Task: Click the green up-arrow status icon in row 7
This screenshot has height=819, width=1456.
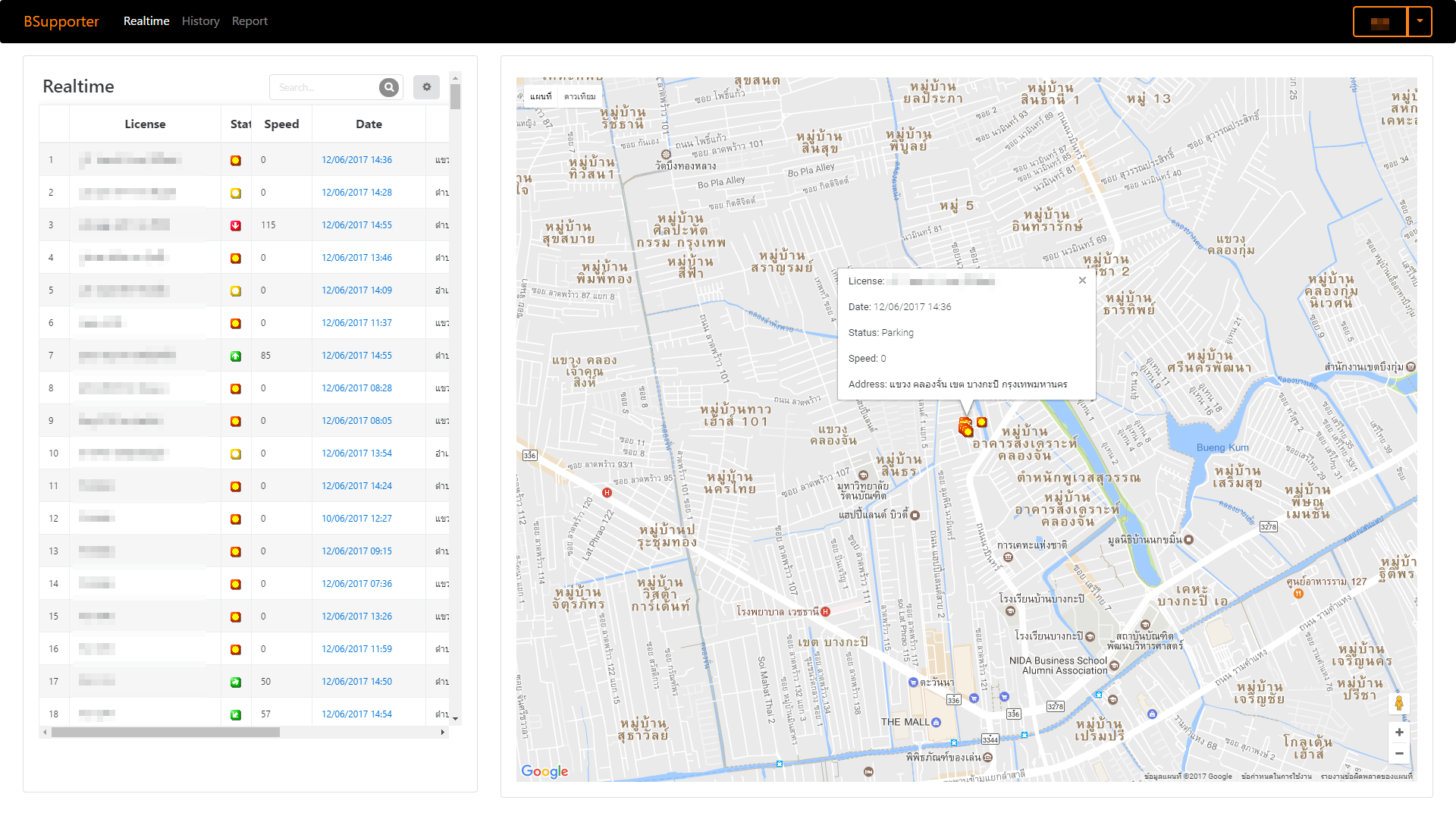Action: [x=236, y=356]
